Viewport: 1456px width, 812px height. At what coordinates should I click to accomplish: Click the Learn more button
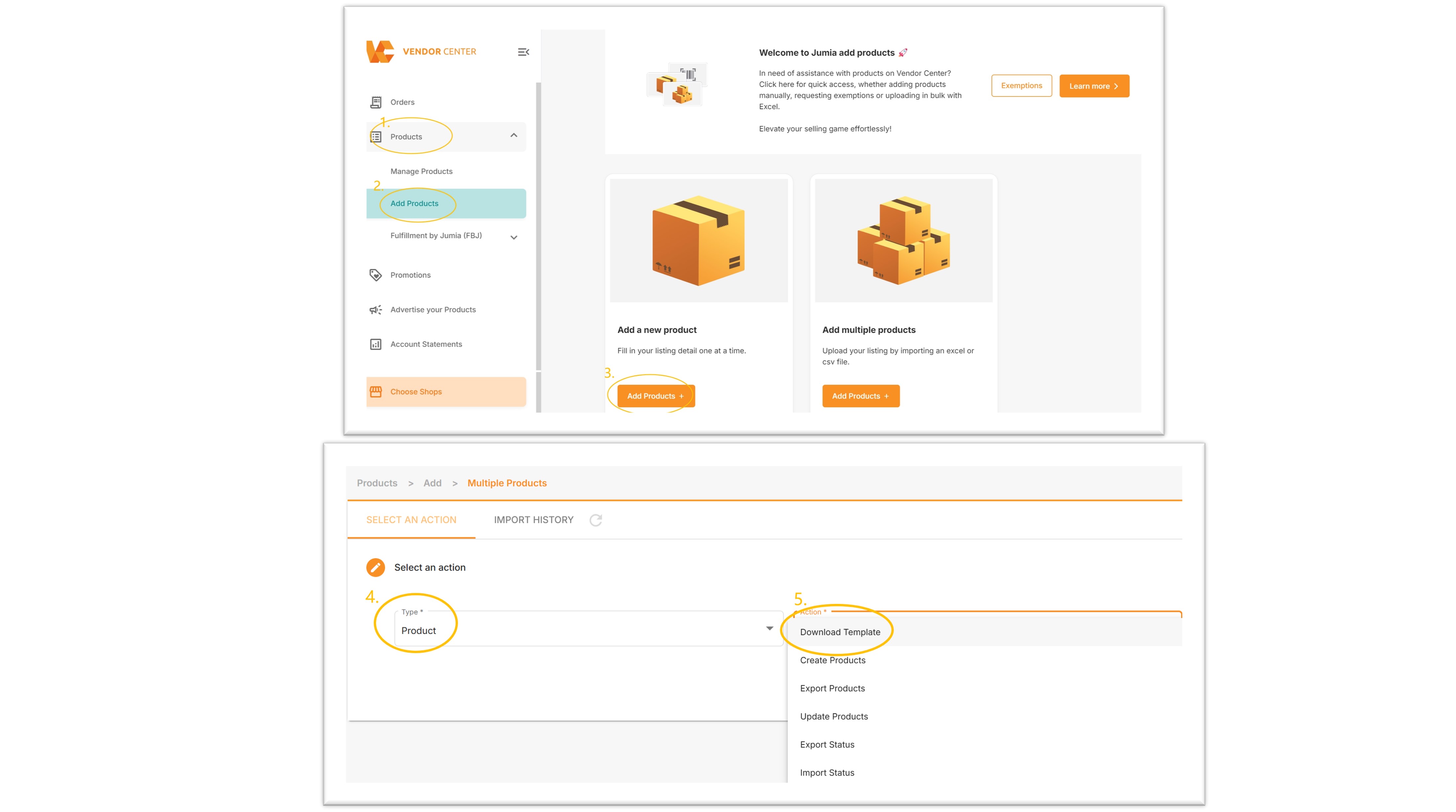click(x=1094, y=86)
